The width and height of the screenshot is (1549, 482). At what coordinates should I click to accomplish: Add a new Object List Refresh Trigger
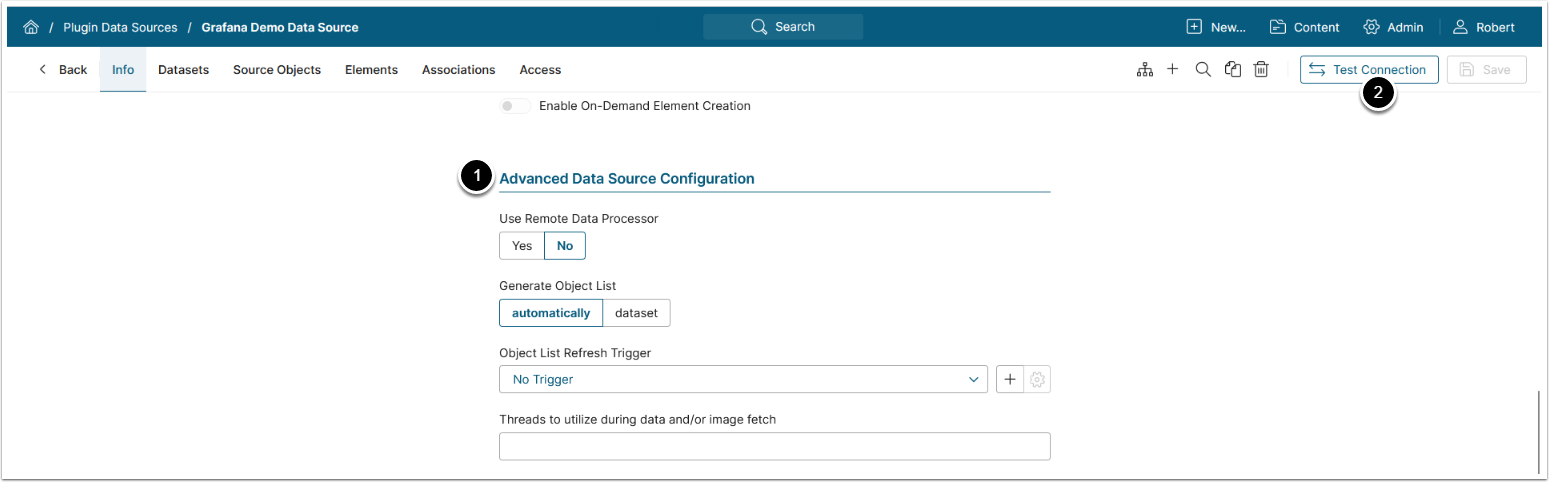pos(1010,380)
